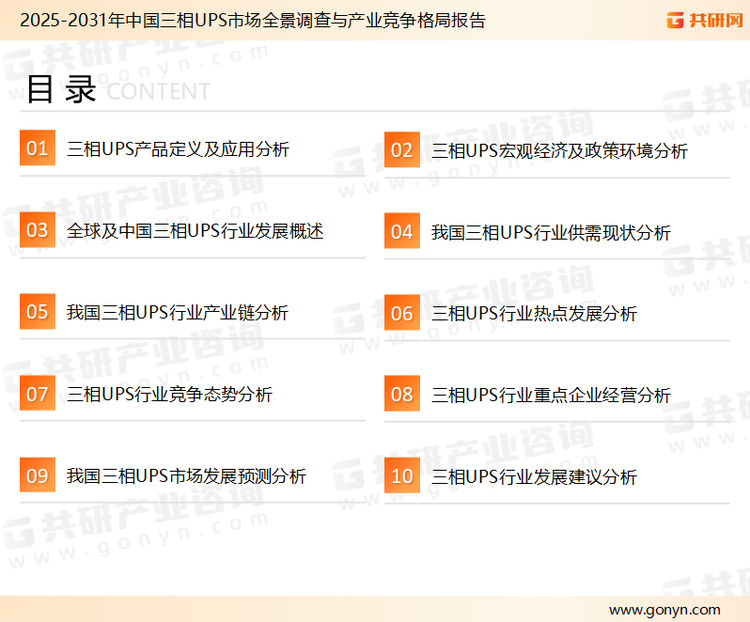Open 三相UPS产品定义及应用分析 chapter
Image resolution: width=750 pixels, height=622 pixels.
[x=178, y=150]
